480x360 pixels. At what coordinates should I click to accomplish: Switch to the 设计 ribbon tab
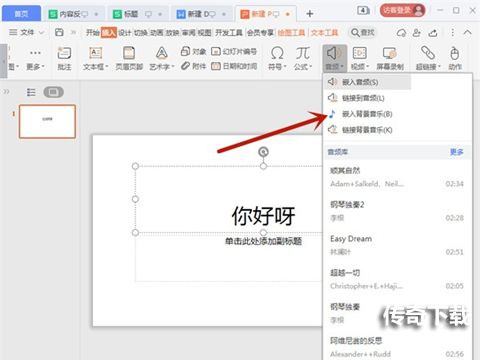pyautogui.click(x=125, y=32)
